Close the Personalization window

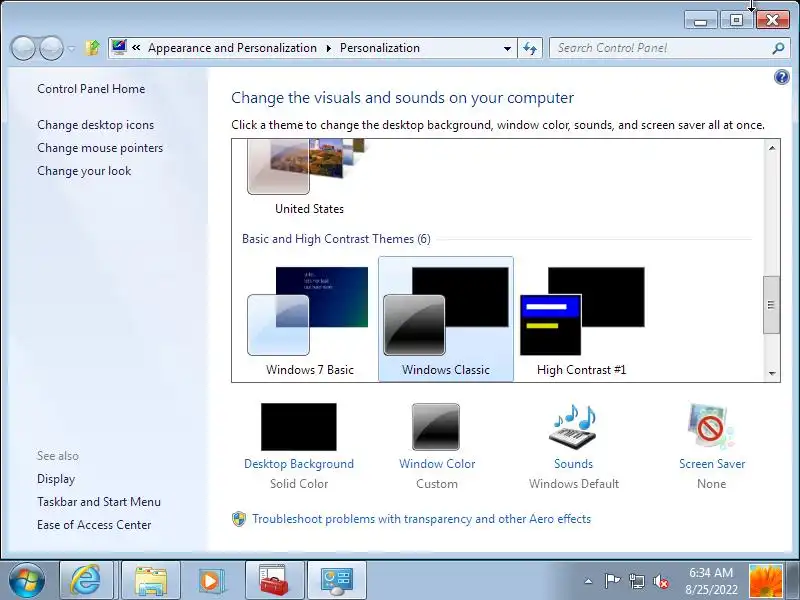pos(772,20)
